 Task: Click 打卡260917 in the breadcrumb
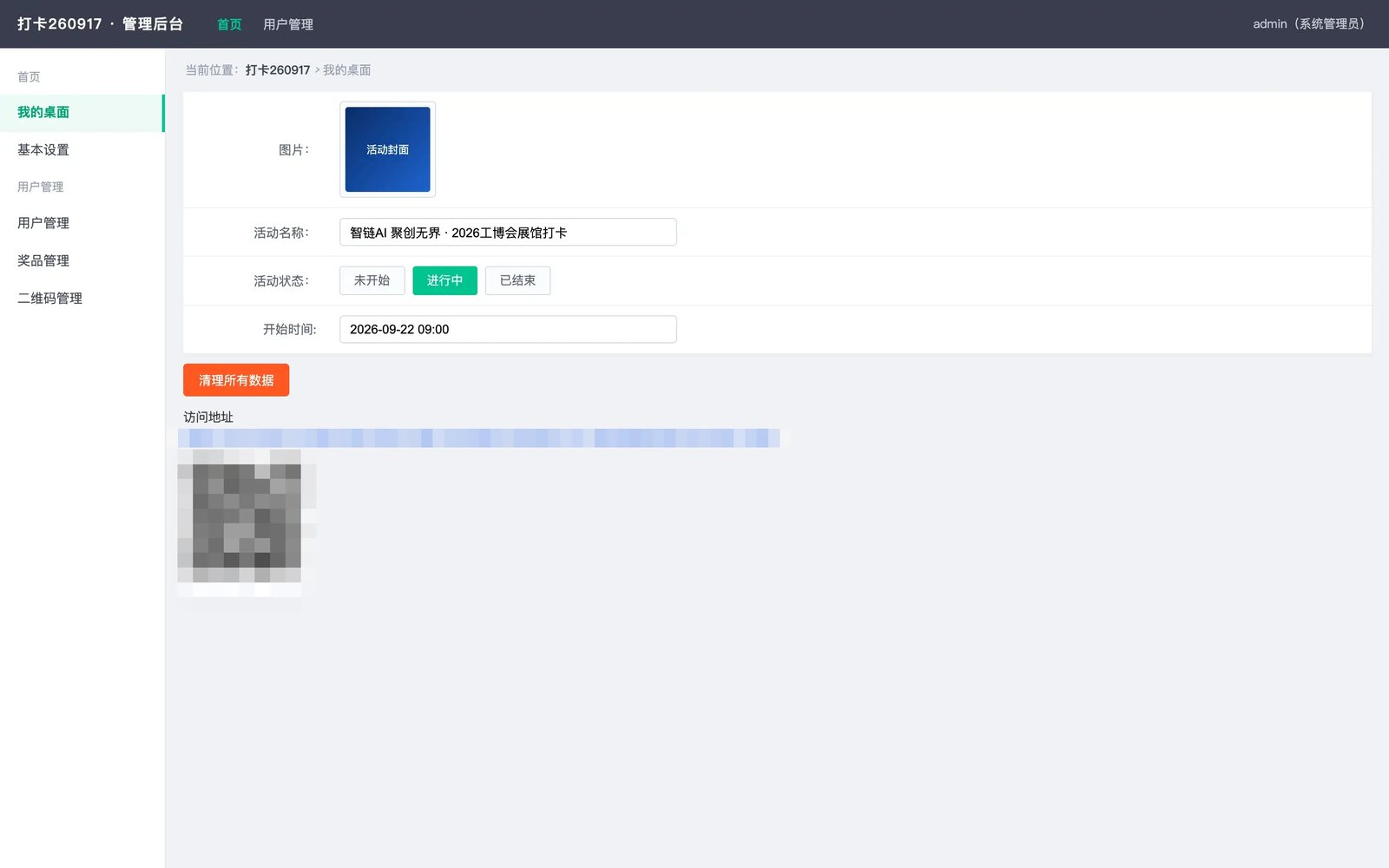[278, 70]
